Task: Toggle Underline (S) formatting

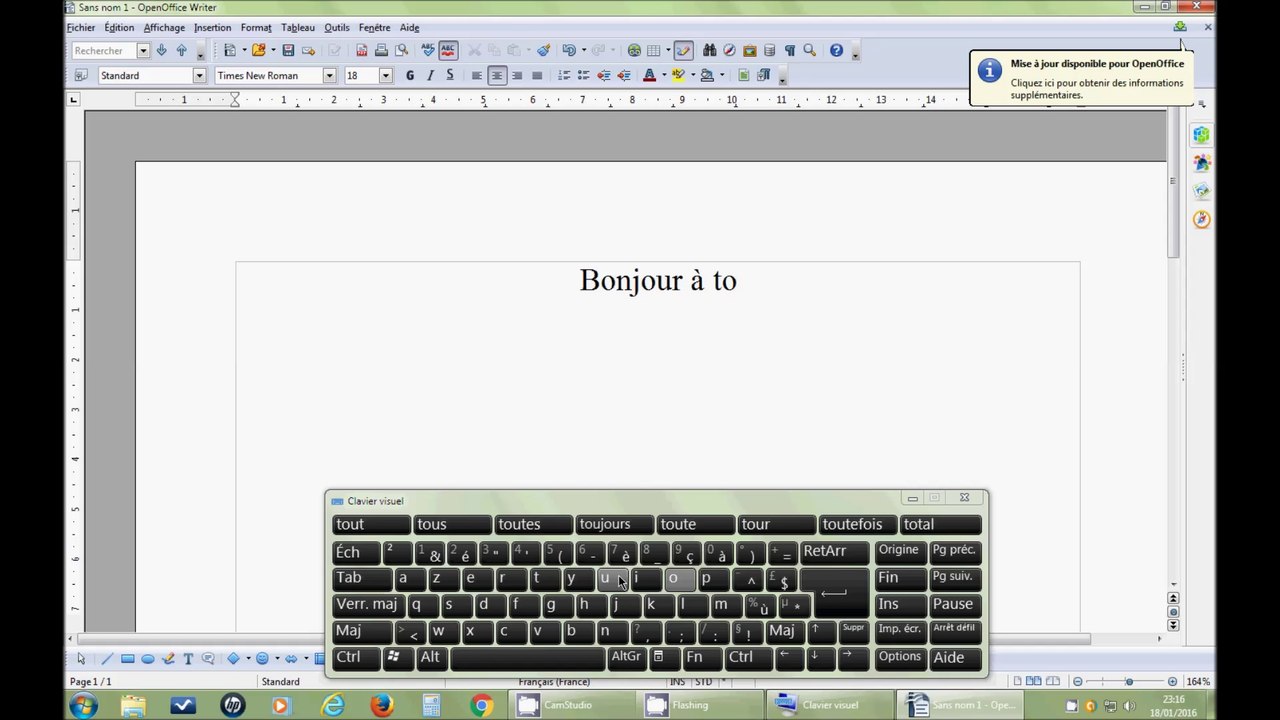Action: (450, 75)
